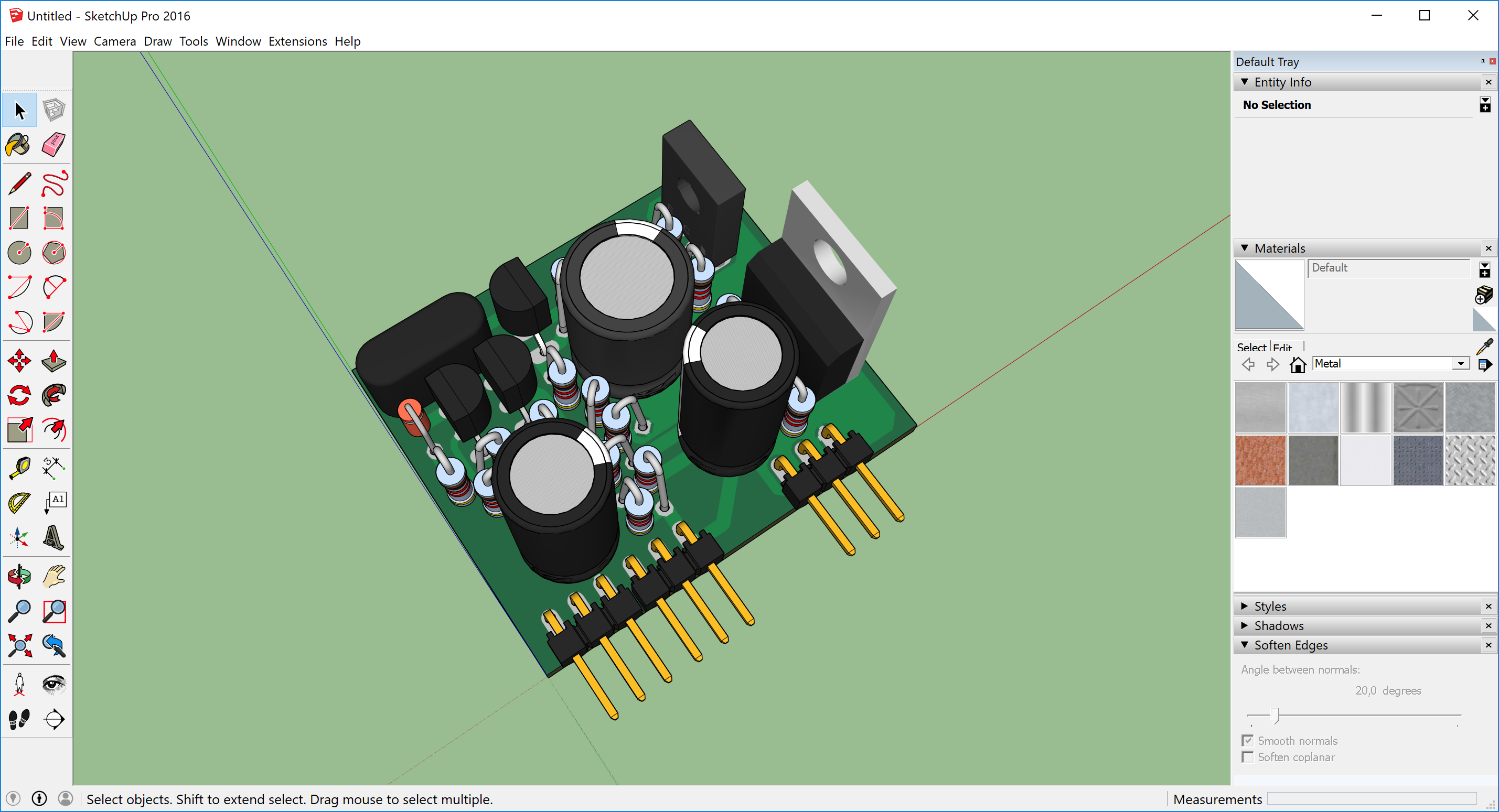The width and height of the screenshot is (1499, 812).
Task: Activate the Push/Pull tool
Action: (x=53, y=361)
